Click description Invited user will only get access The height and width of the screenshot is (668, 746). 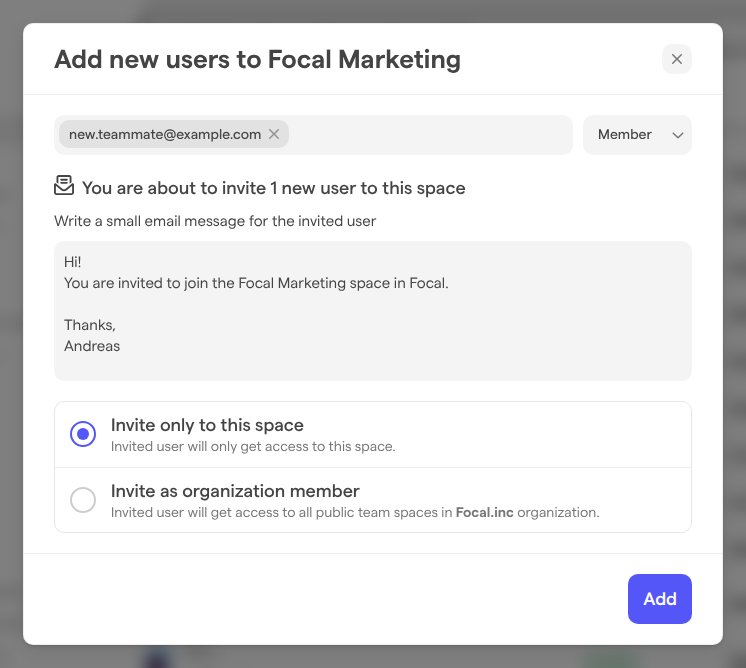tap(253, 446)
